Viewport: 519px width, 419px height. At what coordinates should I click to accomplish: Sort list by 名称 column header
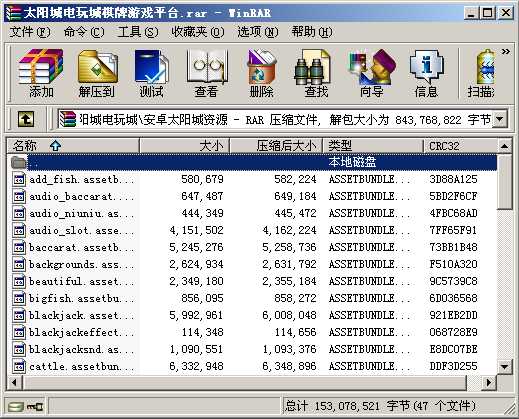[x=73, y=146]
